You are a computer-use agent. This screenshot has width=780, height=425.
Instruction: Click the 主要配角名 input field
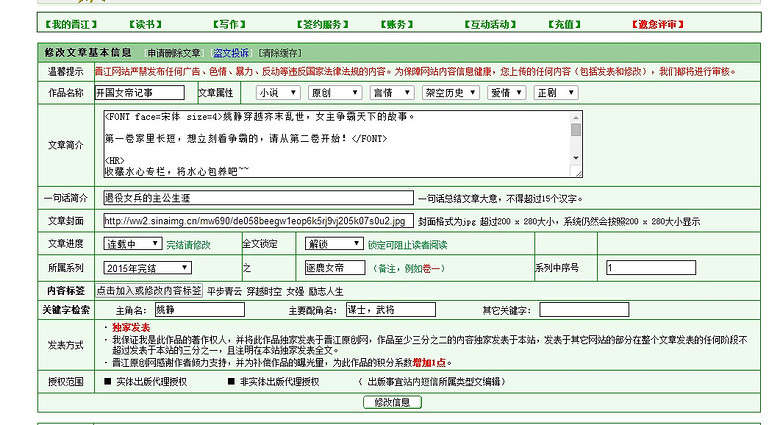391,310
